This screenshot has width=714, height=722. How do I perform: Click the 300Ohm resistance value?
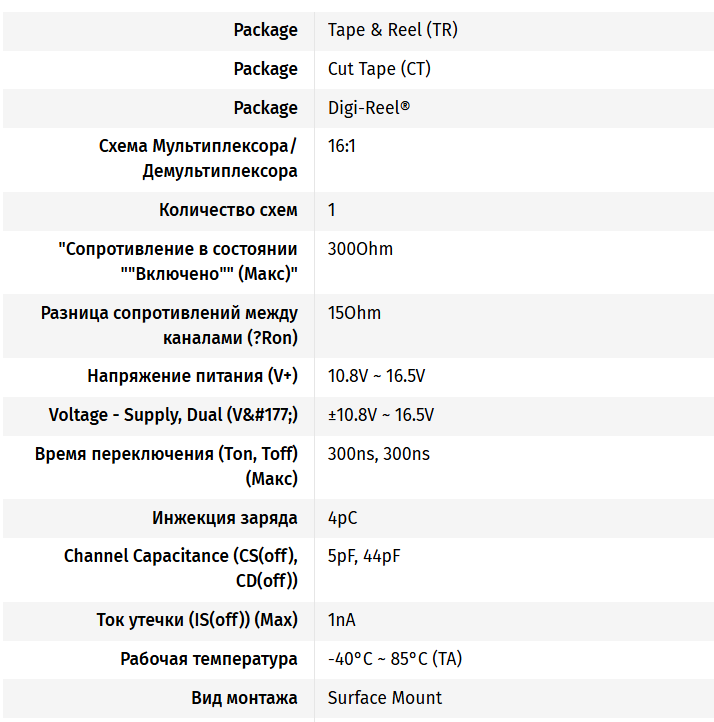click(360, 249)
